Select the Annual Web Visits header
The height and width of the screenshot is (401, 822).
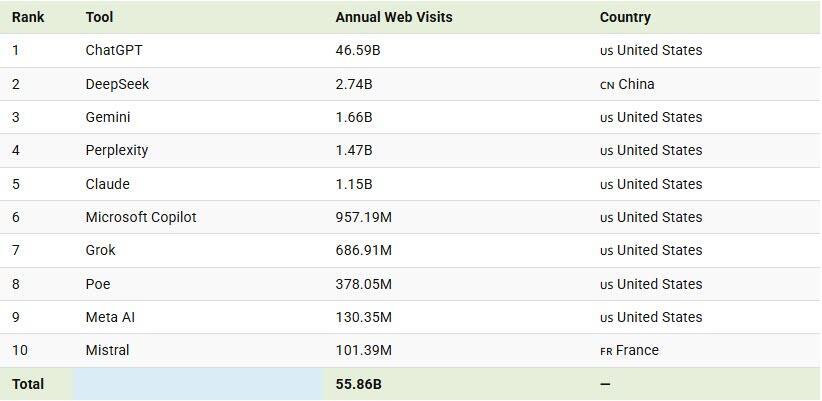pos(393,17)
